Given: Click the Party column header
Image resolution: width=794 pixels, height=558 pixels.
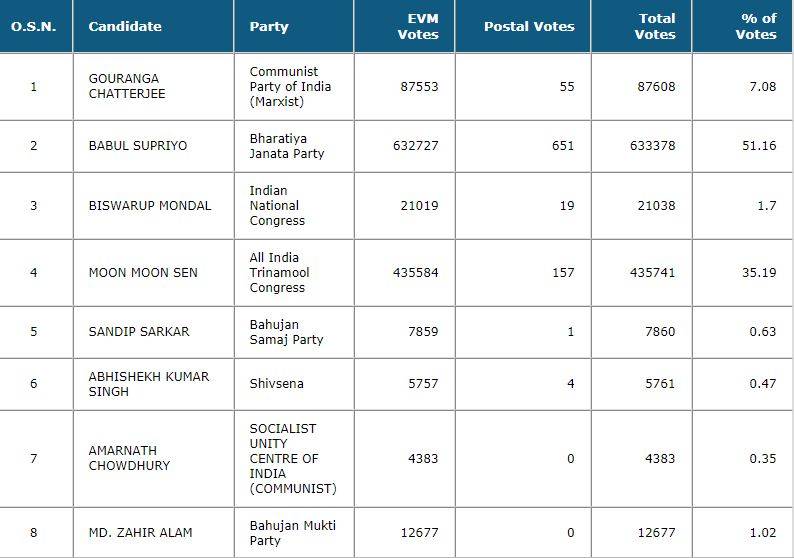Looking at the screenshot, I should pos(269,27).
